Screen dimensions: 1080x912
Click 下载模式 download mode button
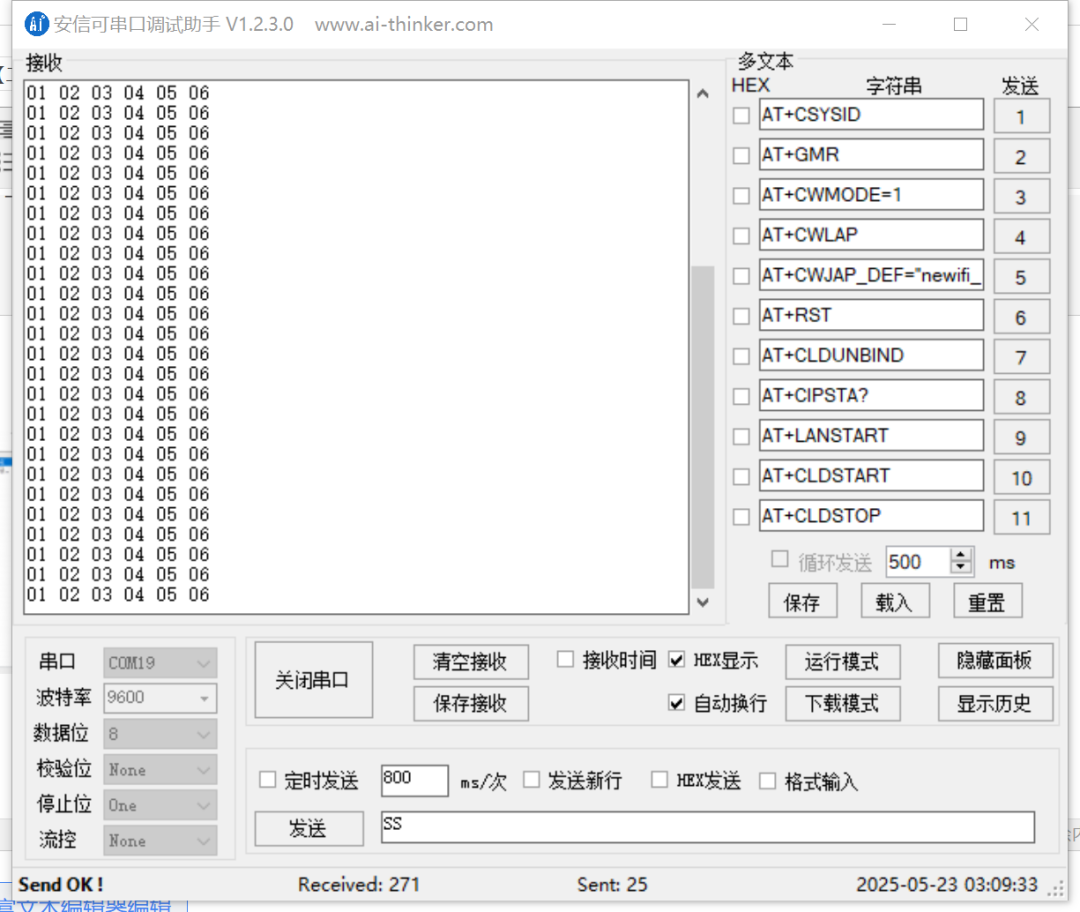click(842, 703)
